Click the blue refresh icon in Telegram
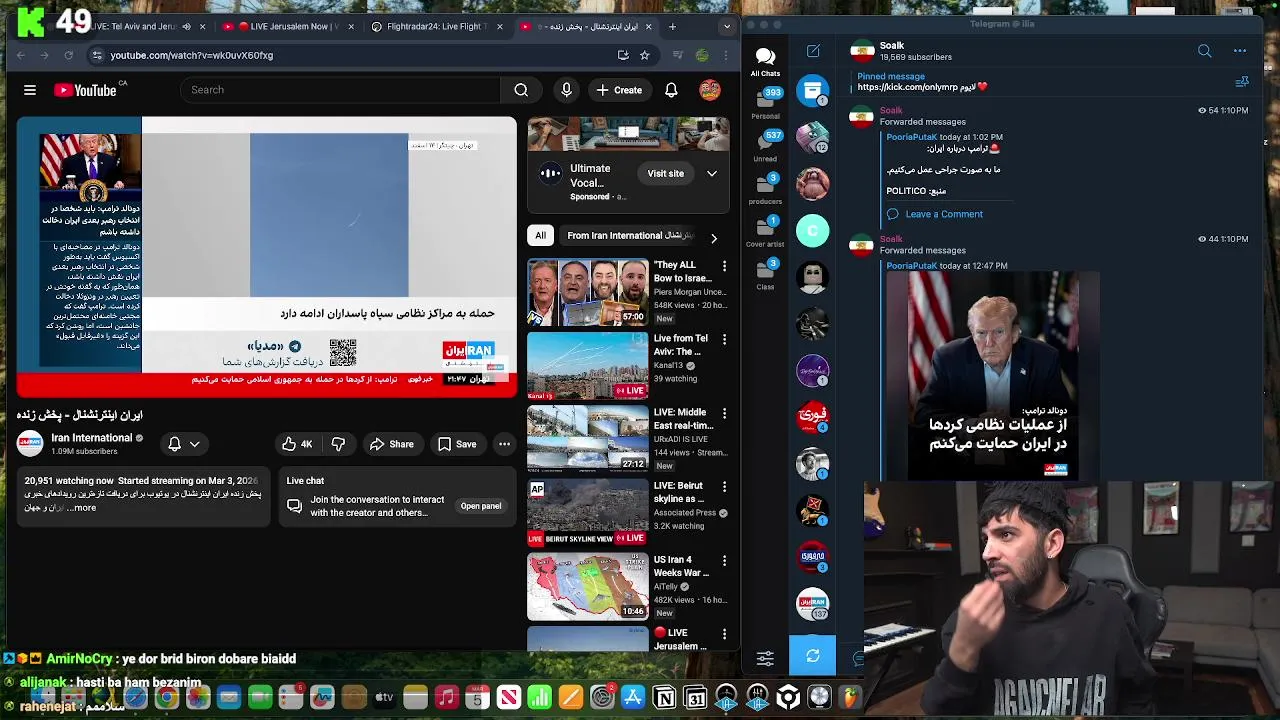 pyautogui.click(x=812, y=656)
